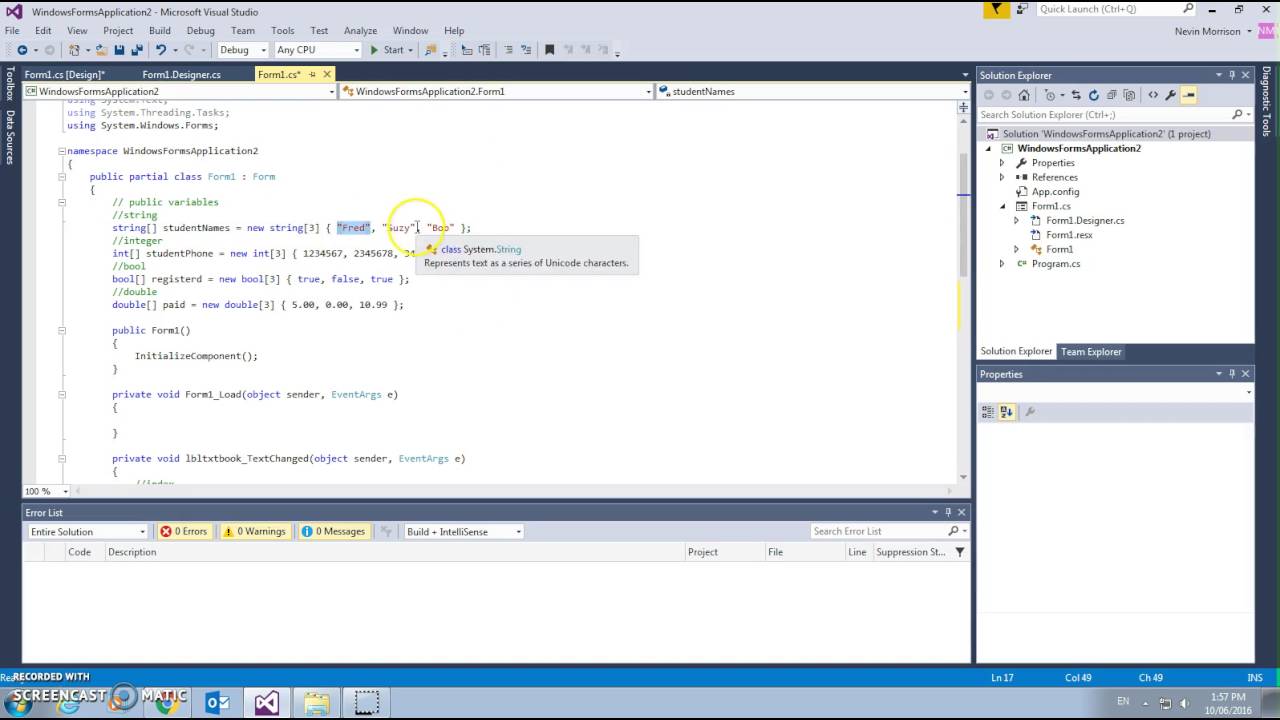The height and width of the screenshot is (720, 1280).
Task: Switch to the Team Explorer tab
Action: pos(1091,352)
